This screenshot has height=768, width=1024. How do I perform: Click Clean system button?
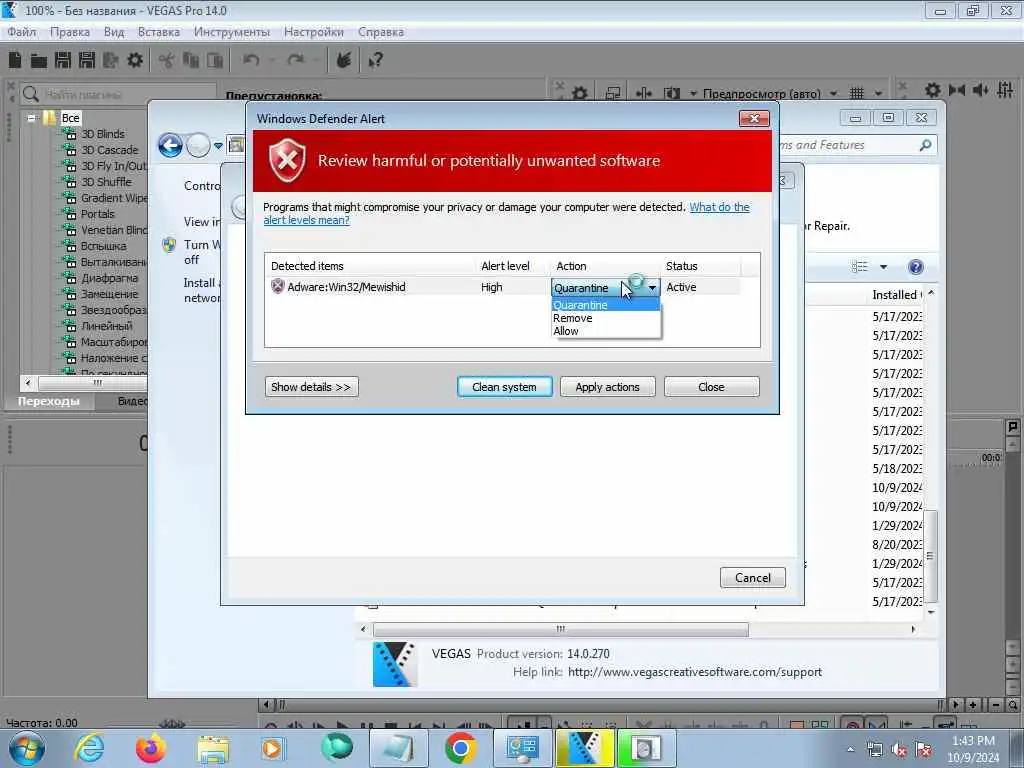(504, 387)
